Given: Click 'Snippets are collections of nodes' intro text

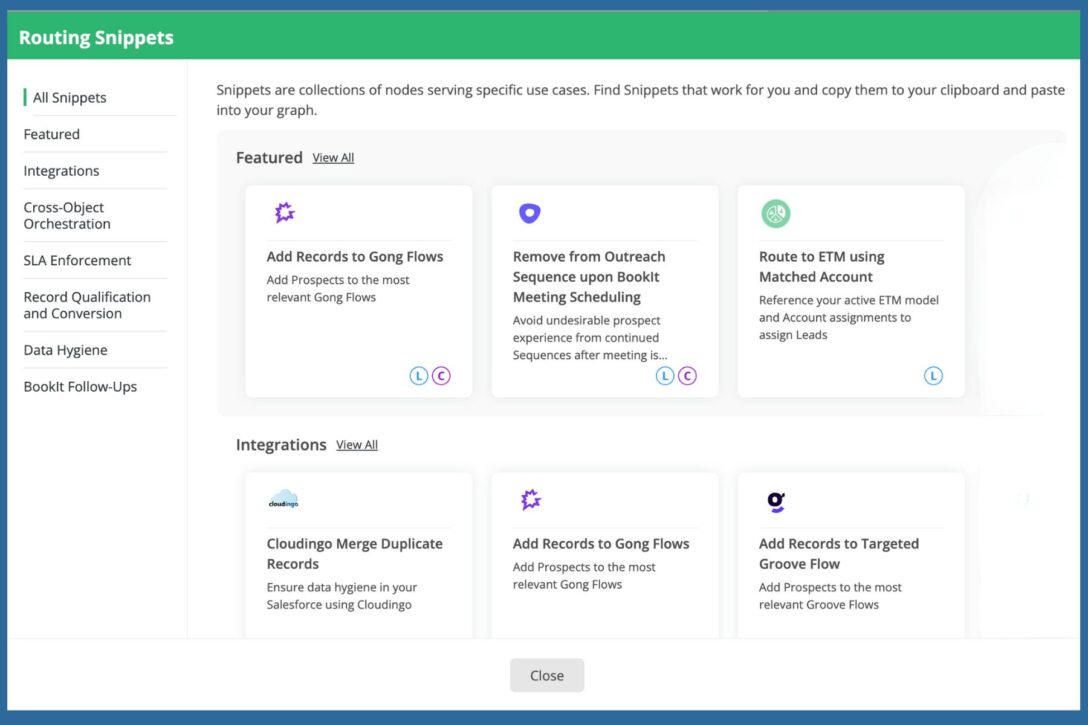Looking at the screenshot, I should point(640,100).
